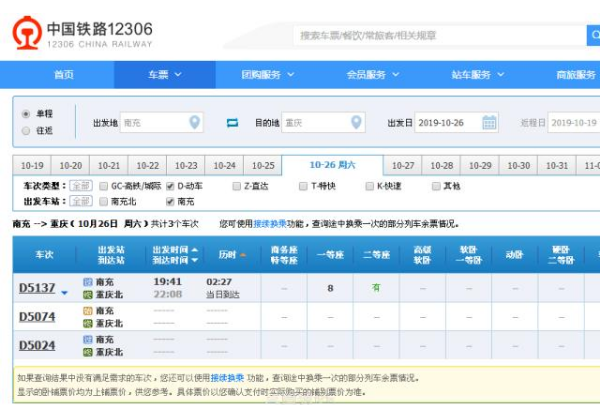The width and height of the screenshot is (610, 405).
Task: Open the 首页 home menu item
Action: [x=63, y=75]
